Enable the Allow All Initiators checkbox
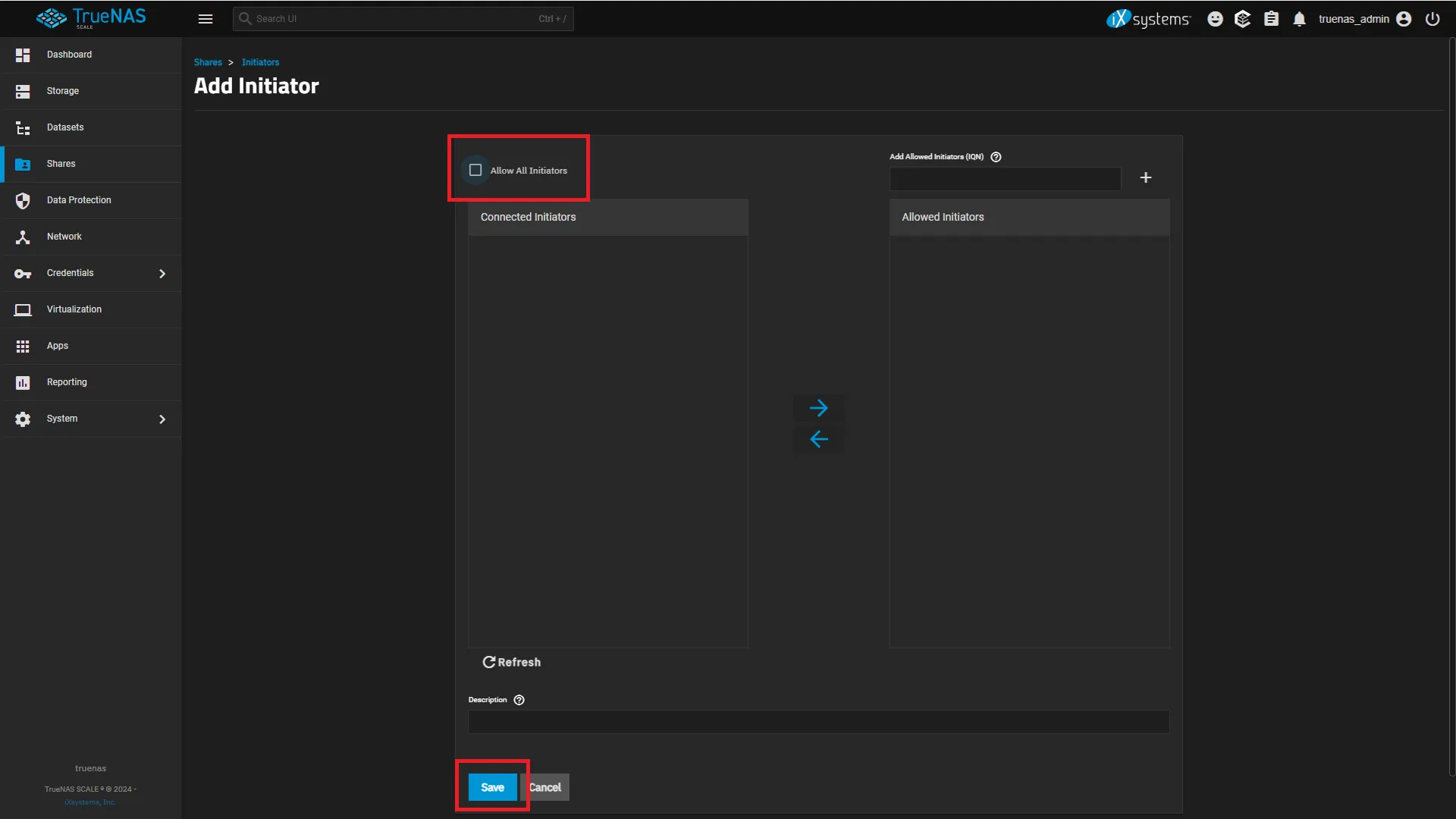1456x819 pixels. pos(475,170)
